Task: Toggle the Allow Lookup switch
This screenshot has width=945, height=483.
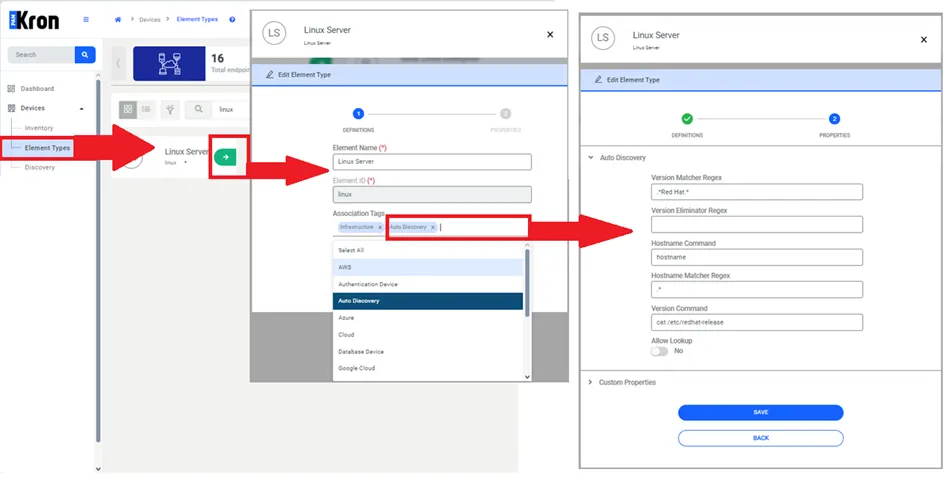Action: [659, 351]
